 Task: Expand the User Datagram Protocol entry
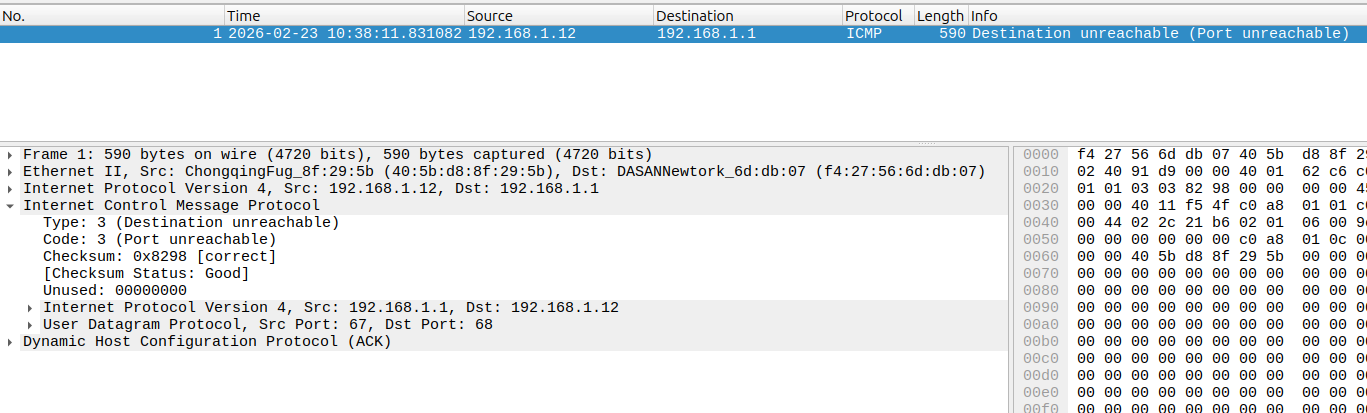30,325
